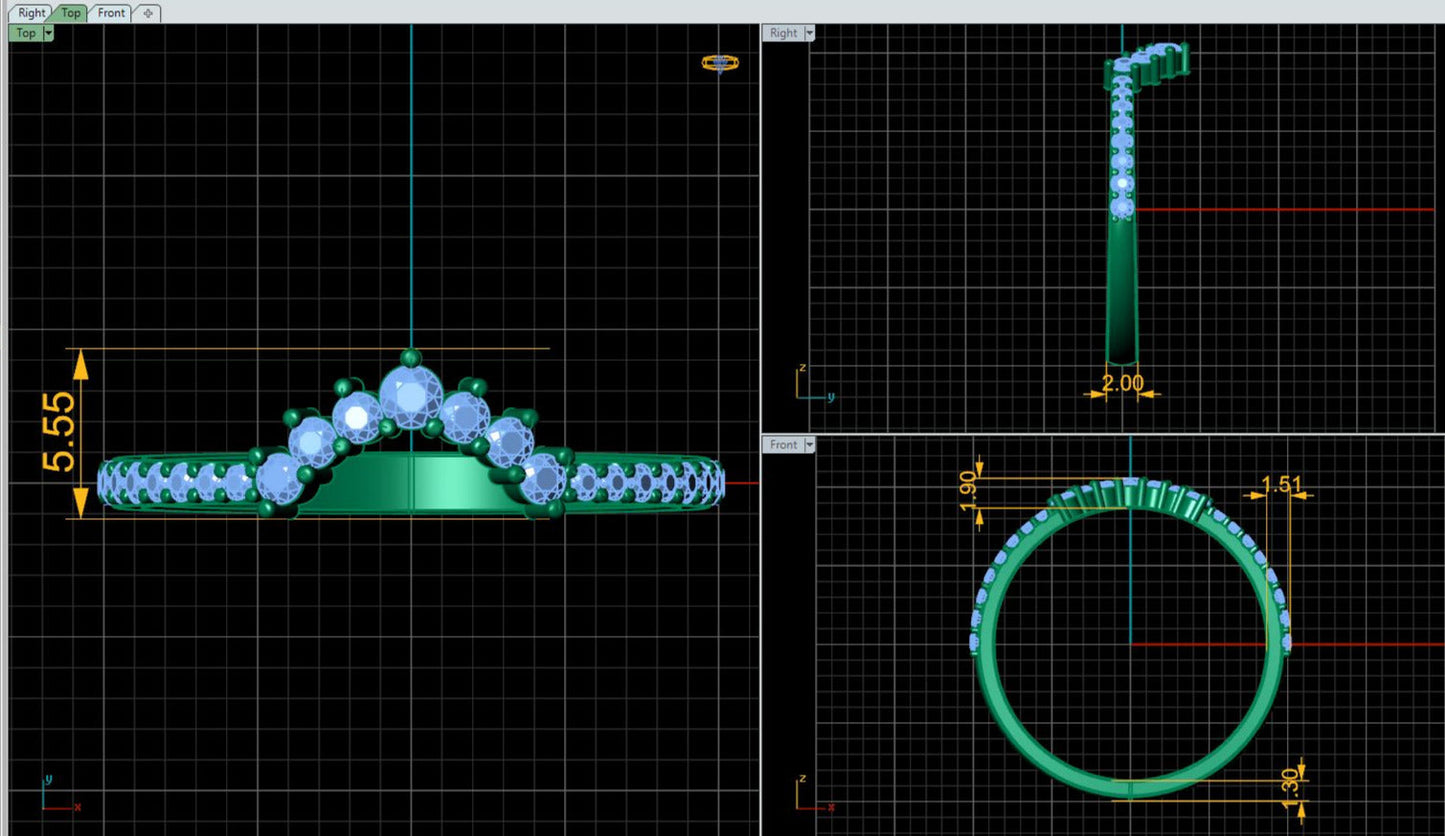Viewport: 1445px width, 836px height.
Task: Expand the Front viewport title dropdown arrow
Action: (809, 445)
